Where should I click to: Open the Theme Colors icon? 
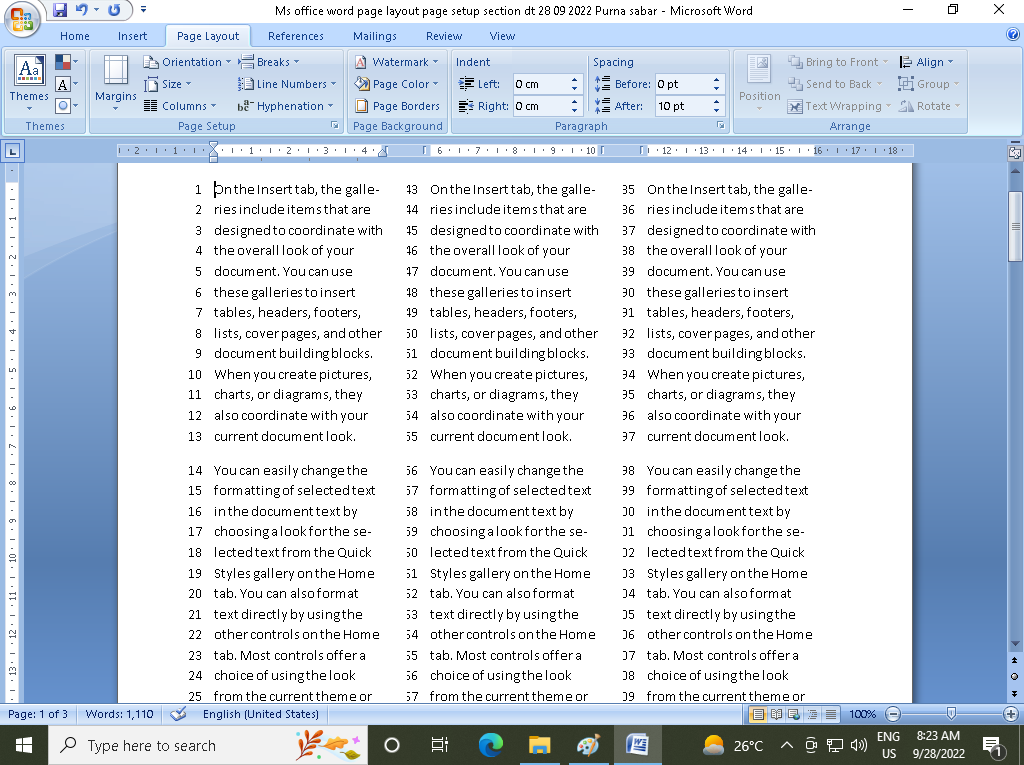pos(66,62)
